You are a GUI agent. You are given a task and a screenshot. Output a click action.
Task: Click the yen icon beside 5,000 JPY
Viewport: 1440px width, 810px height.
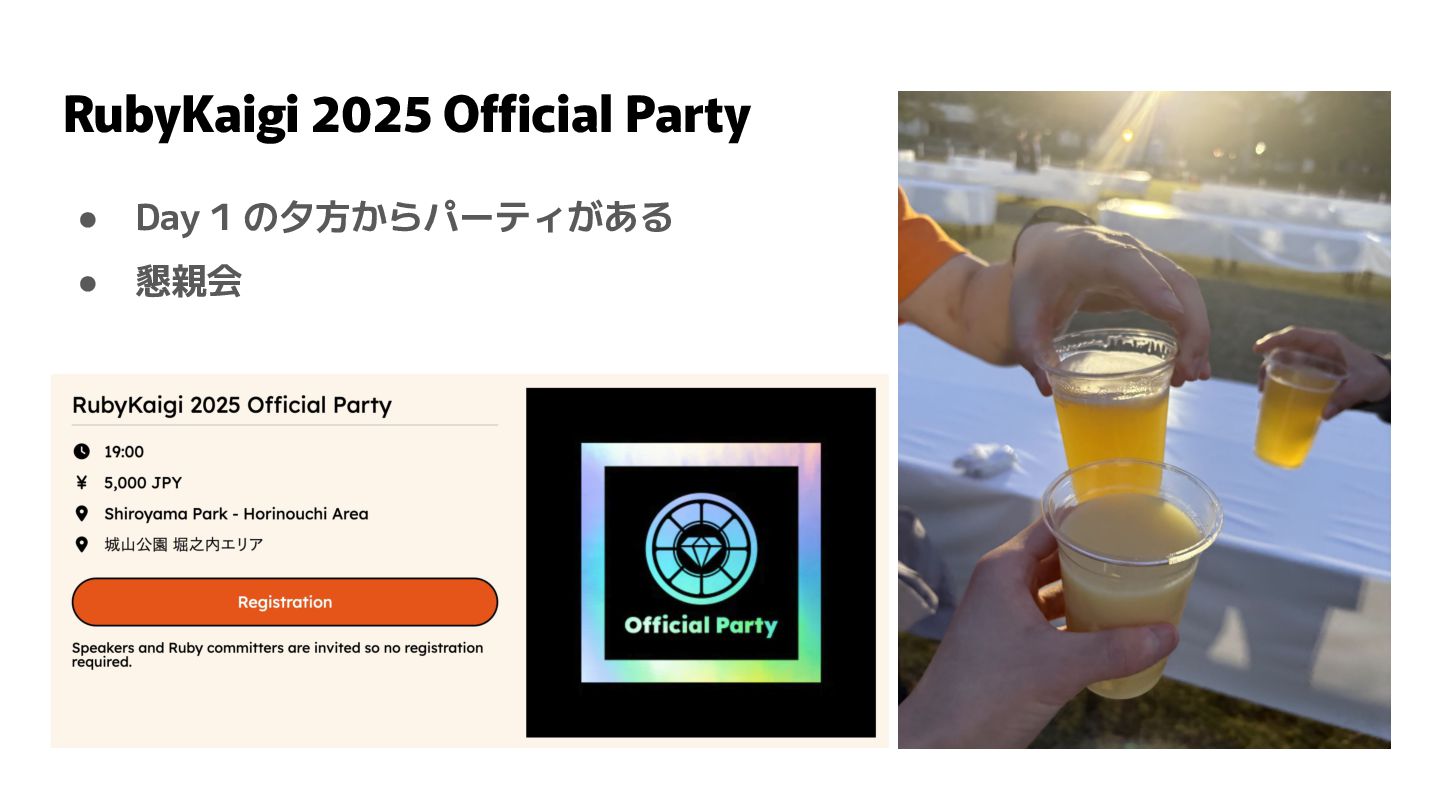tap(82, 483)
